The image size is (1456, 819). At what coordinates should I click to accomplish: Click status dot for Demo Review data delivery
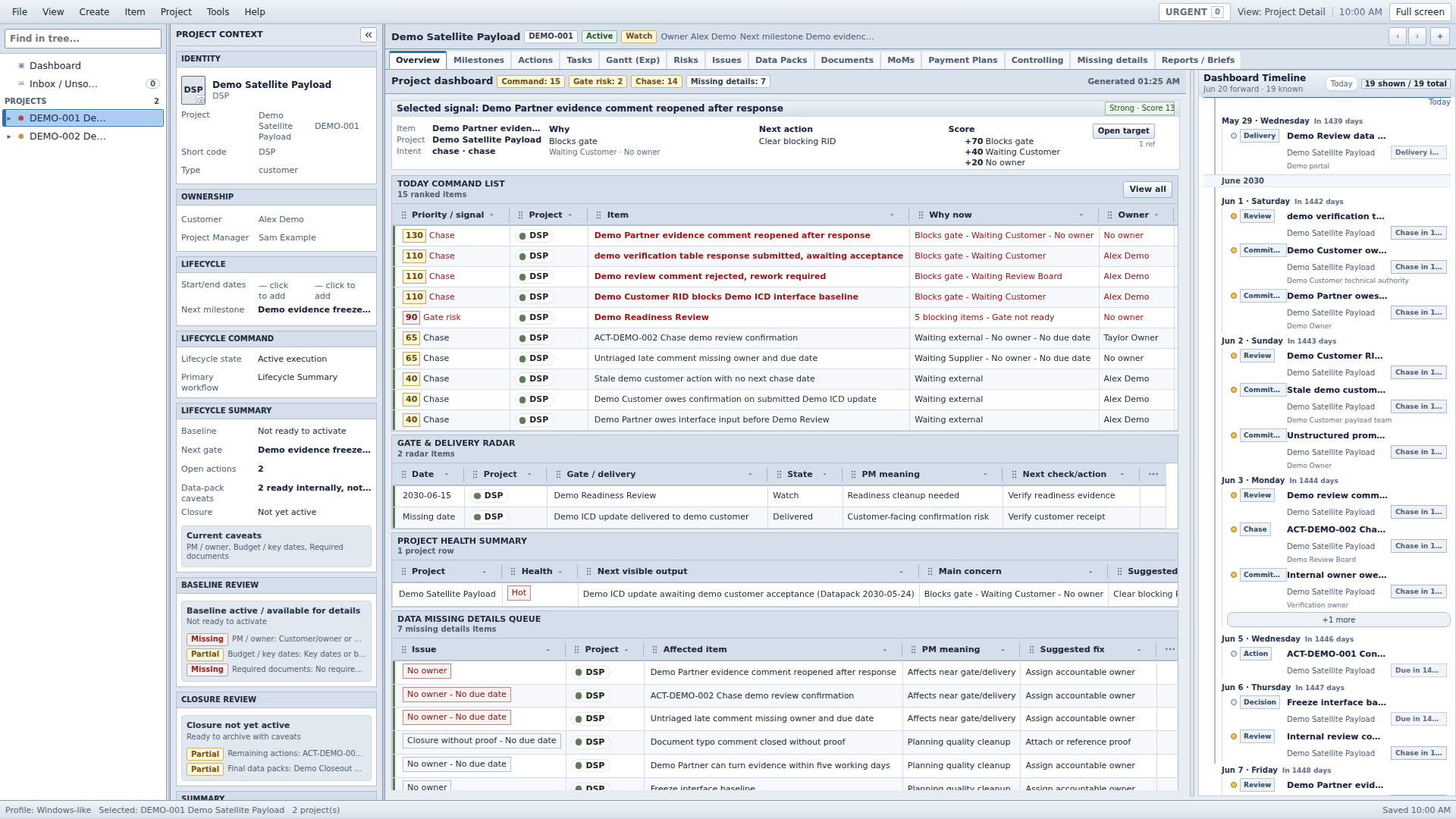tap(1234, 136)
